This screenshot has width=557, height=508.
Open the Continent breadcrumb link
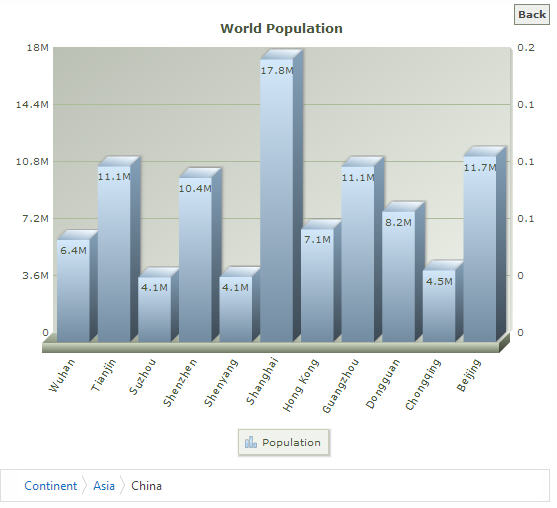[50, 486]
